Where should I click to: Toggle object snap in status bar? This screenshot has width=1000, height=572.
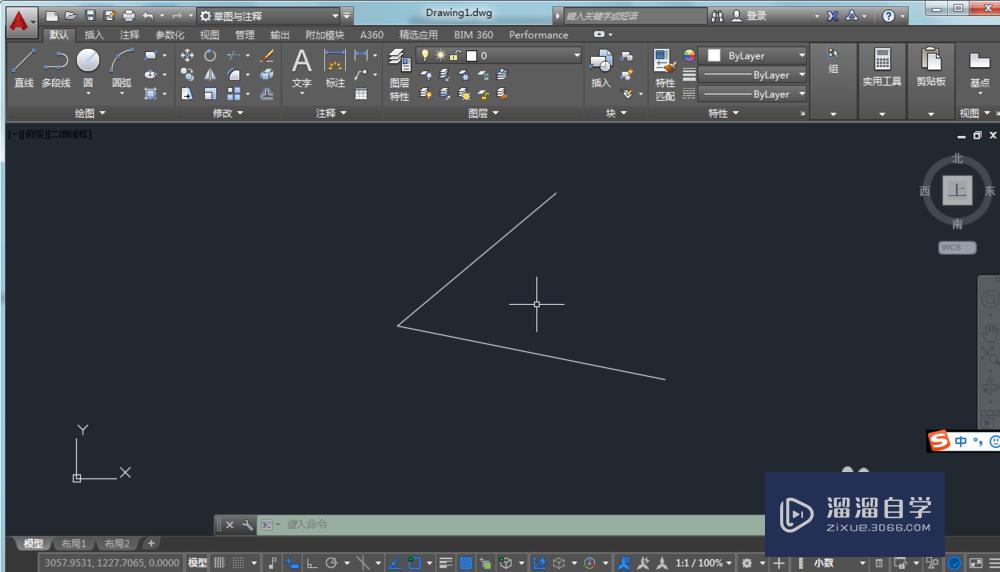tap(415, 562)
